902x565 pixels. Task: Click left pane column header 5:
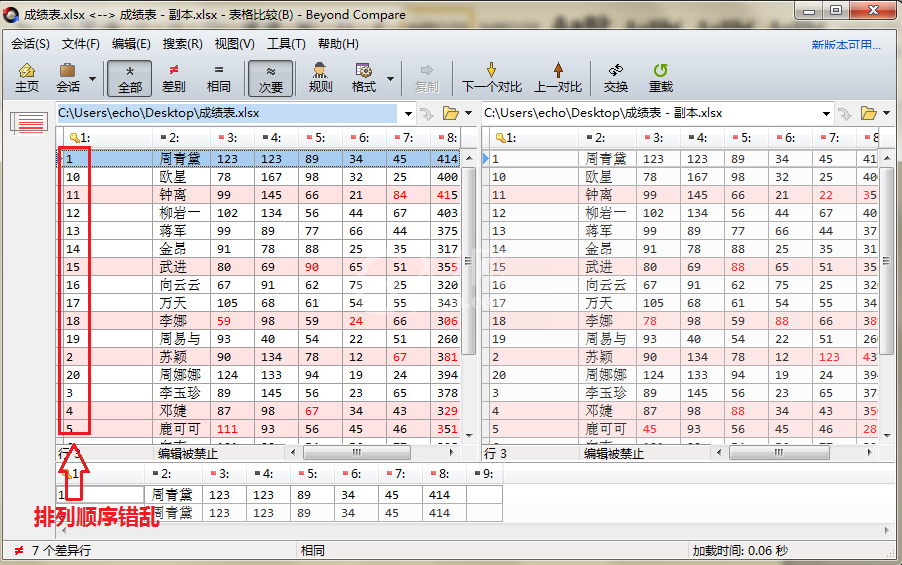click(320, 138)
